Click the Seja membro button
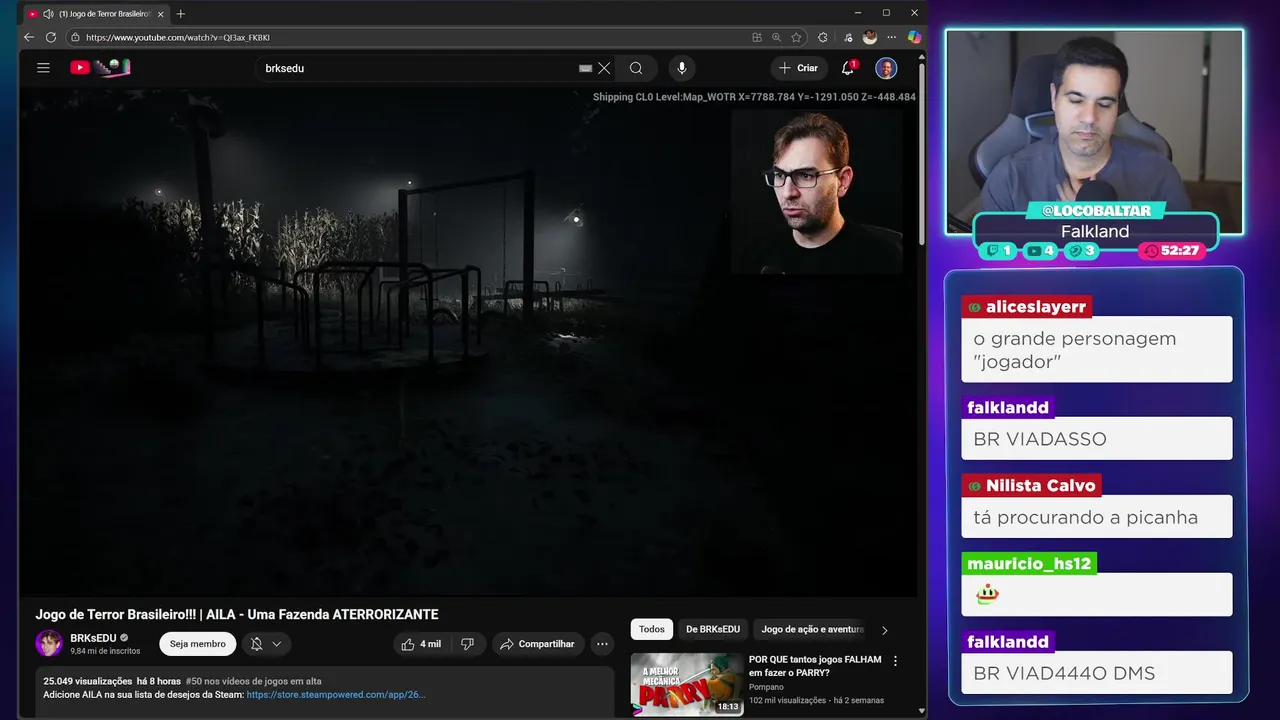 tap(198, 644)
